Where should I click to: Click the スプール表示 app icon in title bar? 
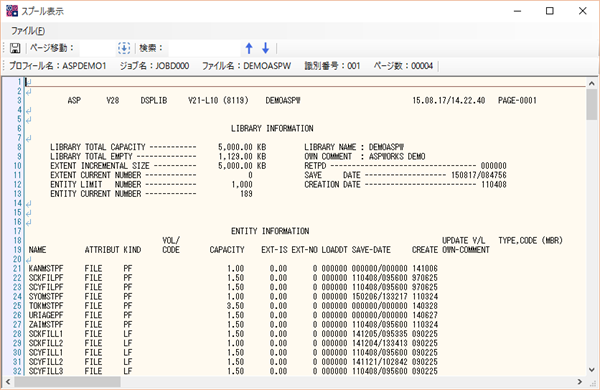12,11
